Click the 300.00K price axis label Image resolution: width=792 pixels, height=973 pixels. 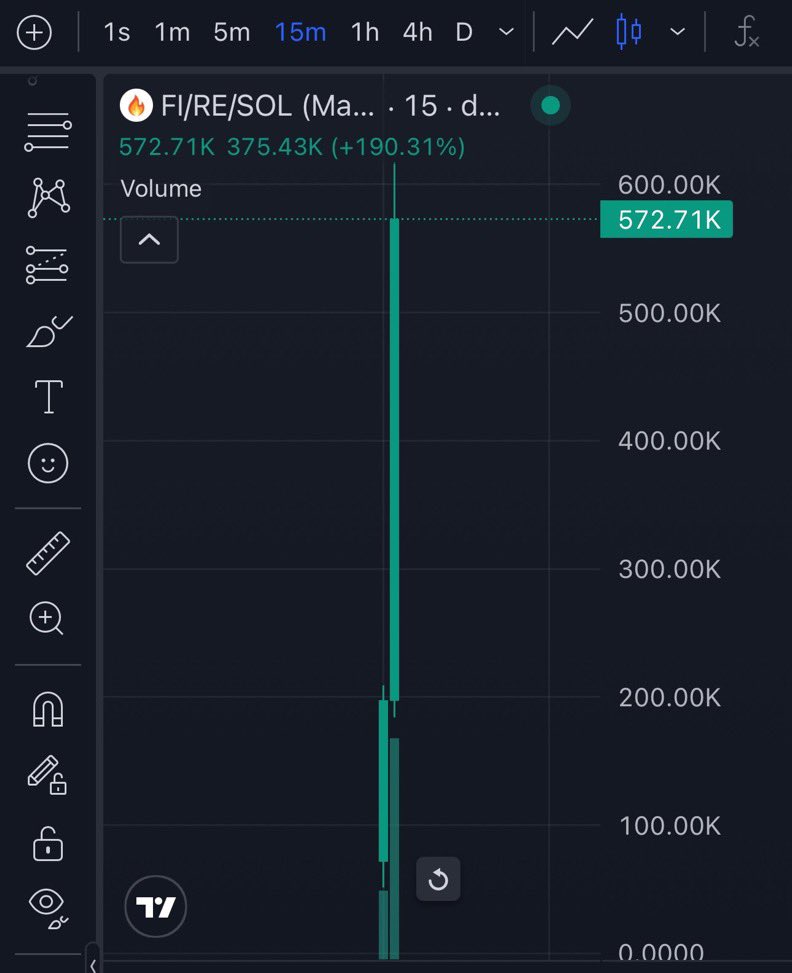tap(669, 570)
